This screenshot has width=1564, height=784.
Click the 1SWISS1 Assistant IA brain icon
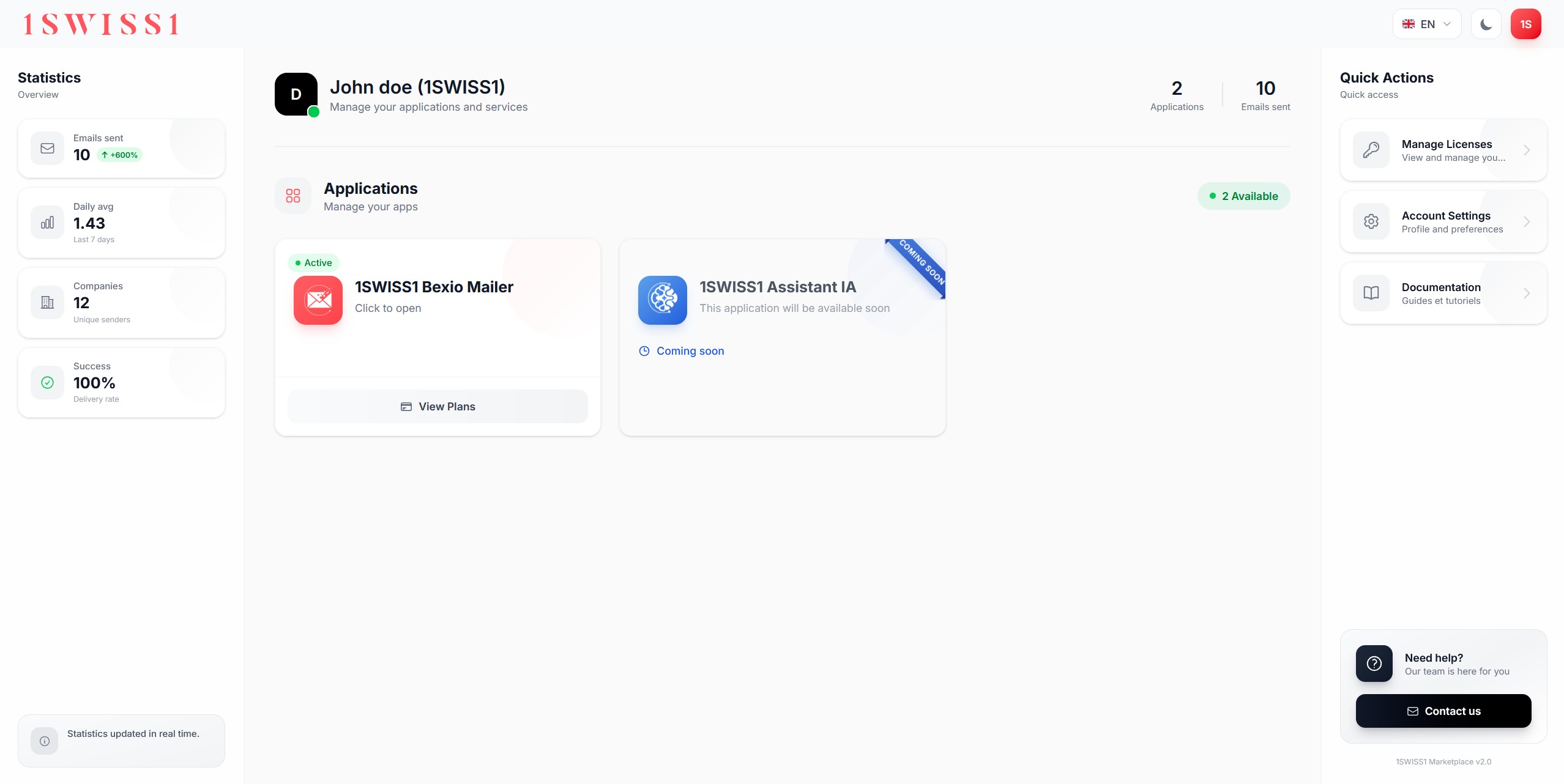tap(663, 300)
